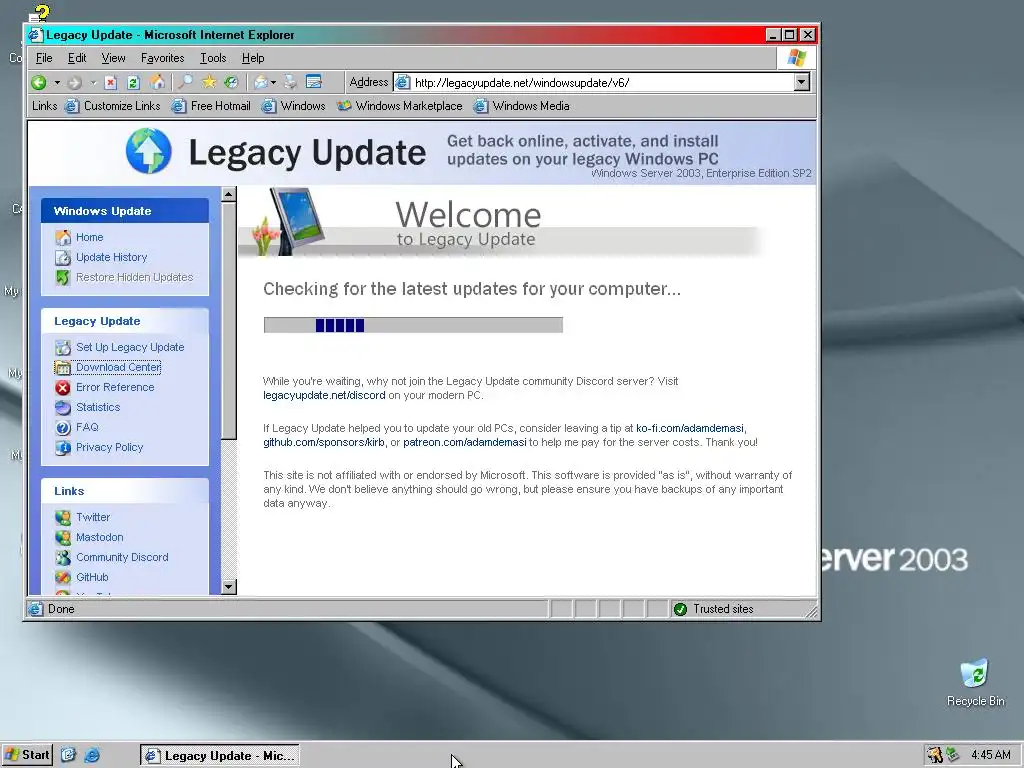Open the Mastodon sidebar link

tap(99, 537)
